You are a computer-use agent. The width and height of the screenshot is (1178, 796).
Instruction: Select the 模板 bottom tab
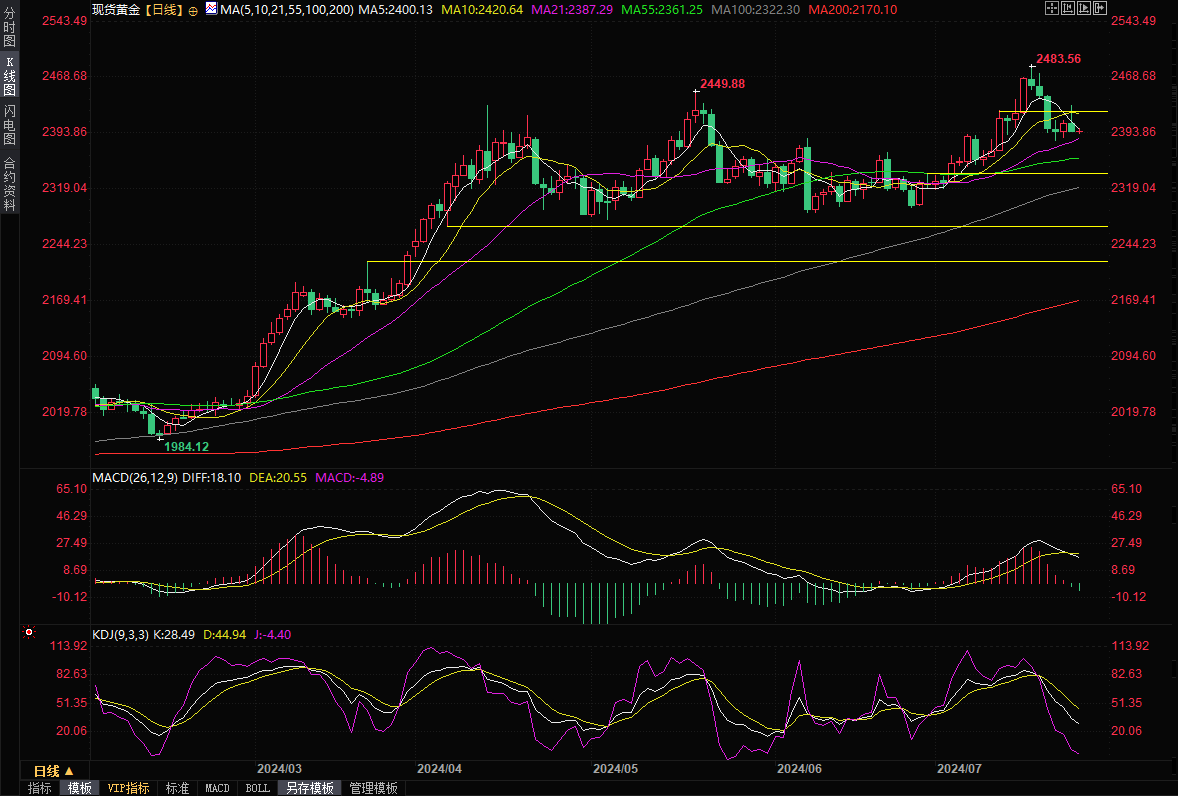[79, 788]
